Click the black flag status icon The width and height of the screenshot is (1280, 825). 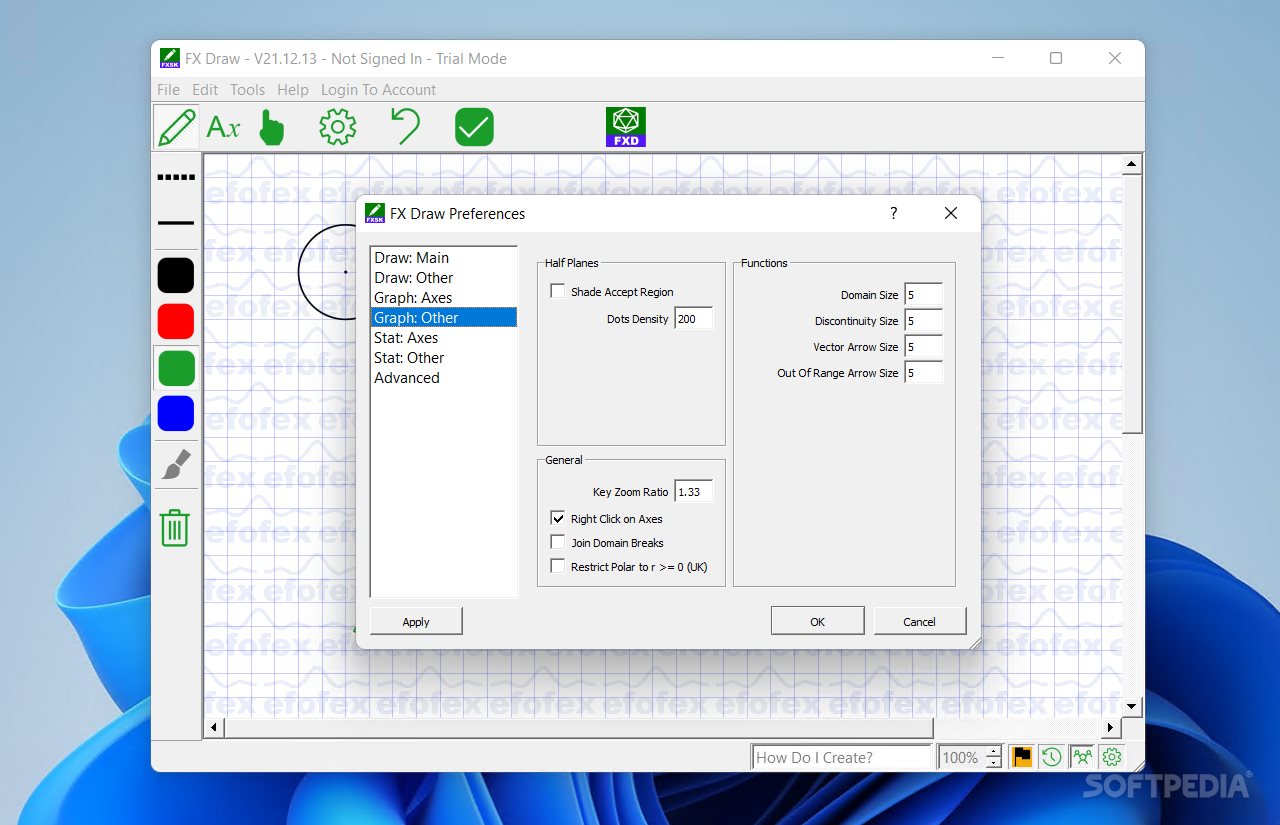(1022, 757)
